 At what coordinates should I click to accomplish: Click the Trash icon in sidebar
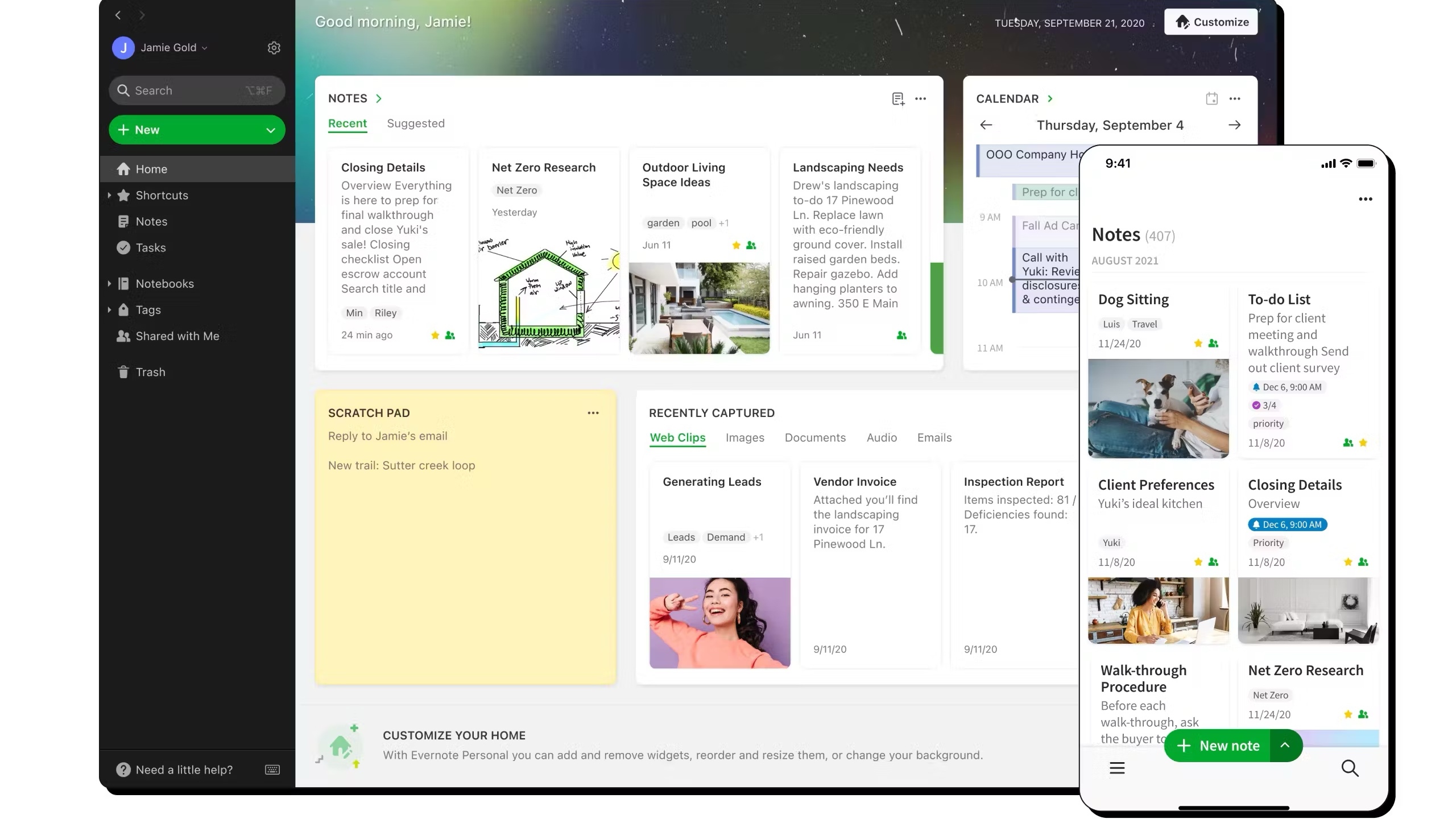(x=123, y=372)
